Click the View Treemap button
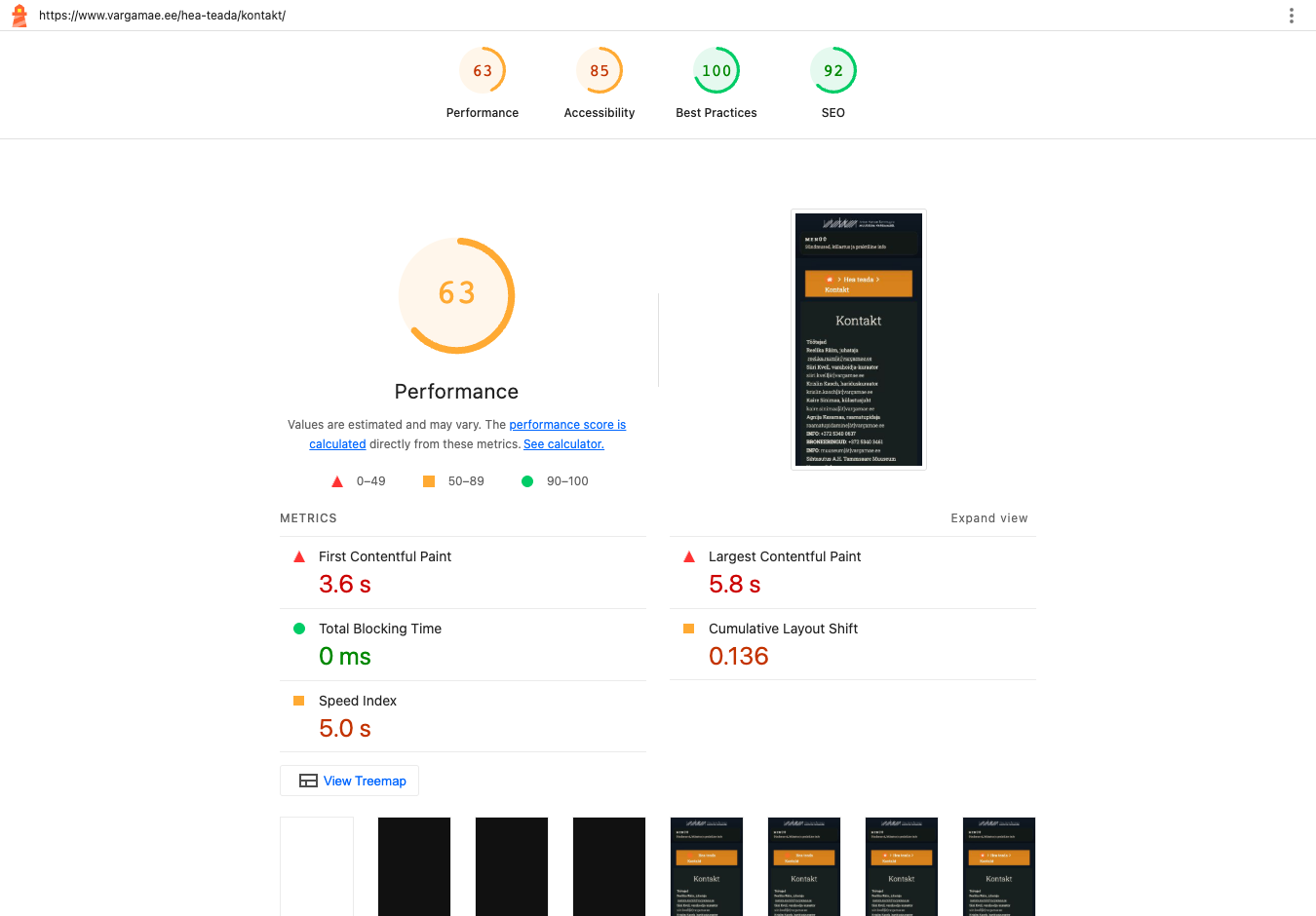Viewport: 1316px width, 916px height. (349, 781)
